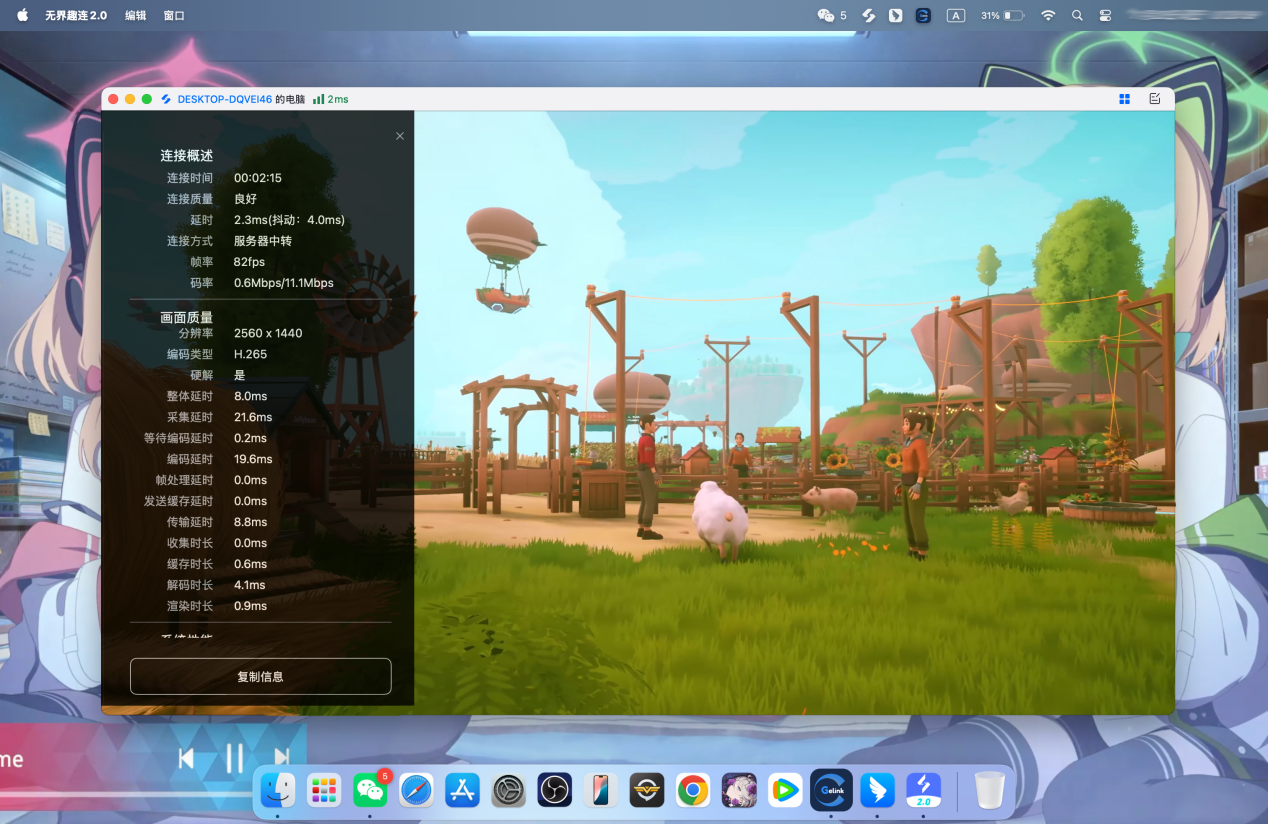Click the airship in the remote game view
This screenshot has height=824, width=1268.
coord(505,258)
